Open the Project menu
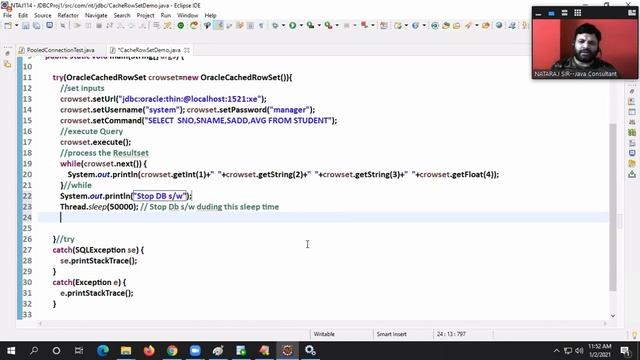 tap(145, 16)
